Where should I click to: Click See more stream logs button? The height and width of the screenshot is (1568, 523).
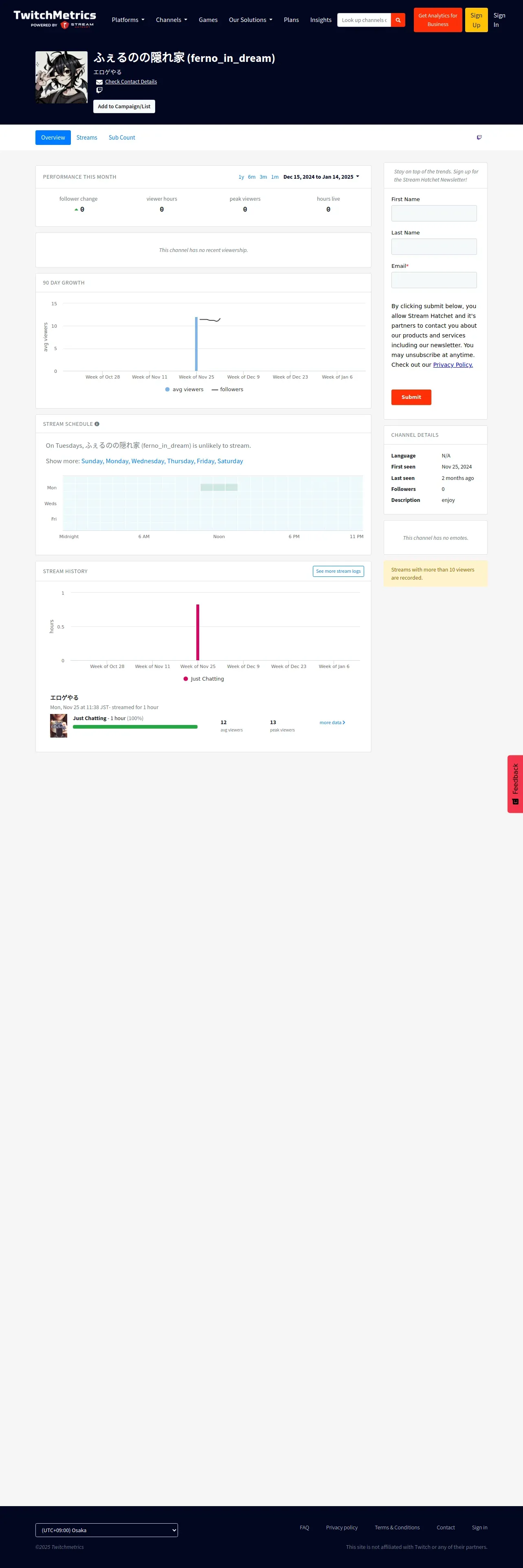coord(338,572)
